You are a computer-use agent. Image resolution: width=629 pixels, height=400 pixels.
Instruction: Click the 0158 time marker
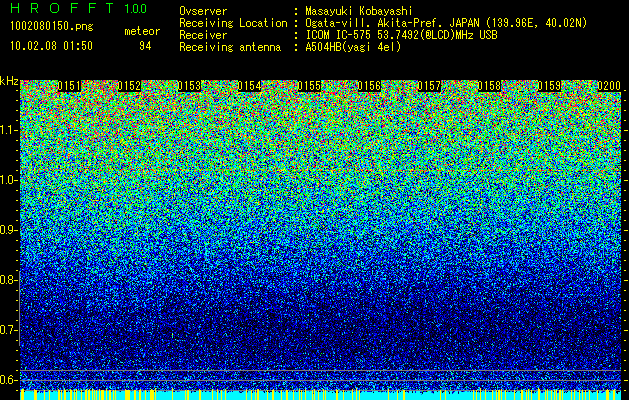point(489,86)
